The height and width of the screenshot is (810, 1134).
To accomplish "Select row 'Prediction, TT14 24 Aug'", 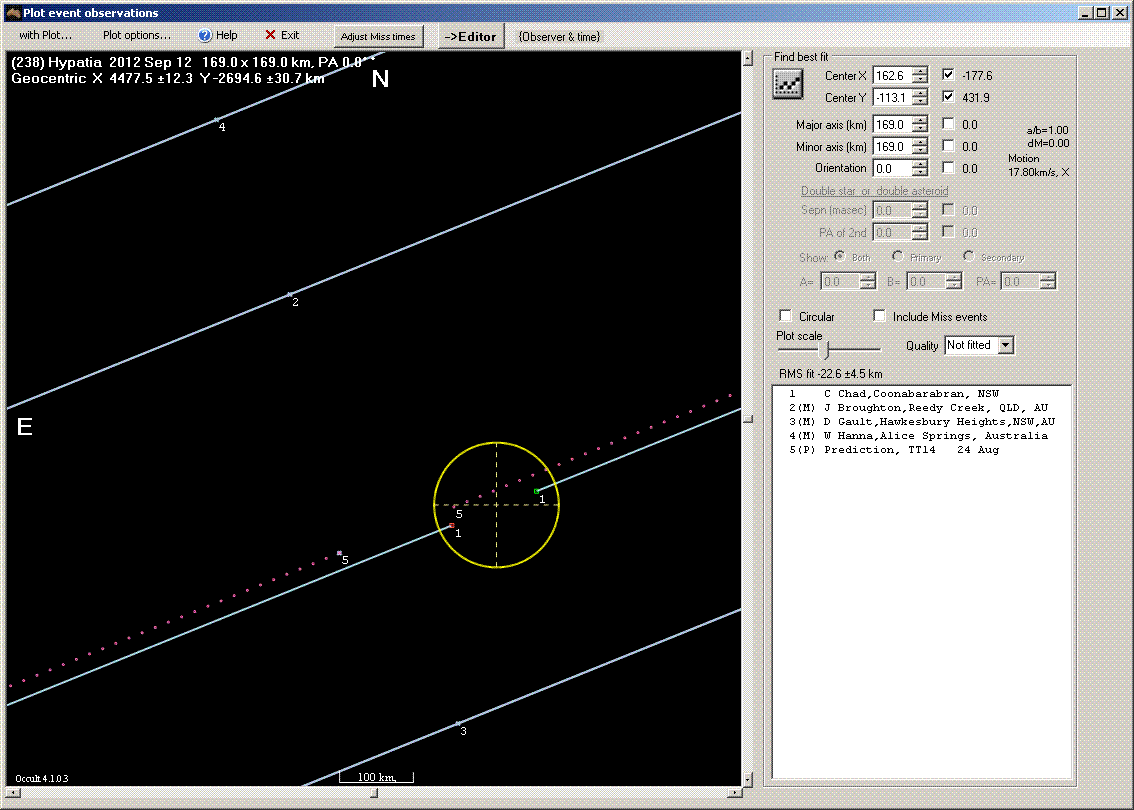I will pos(921,449).
